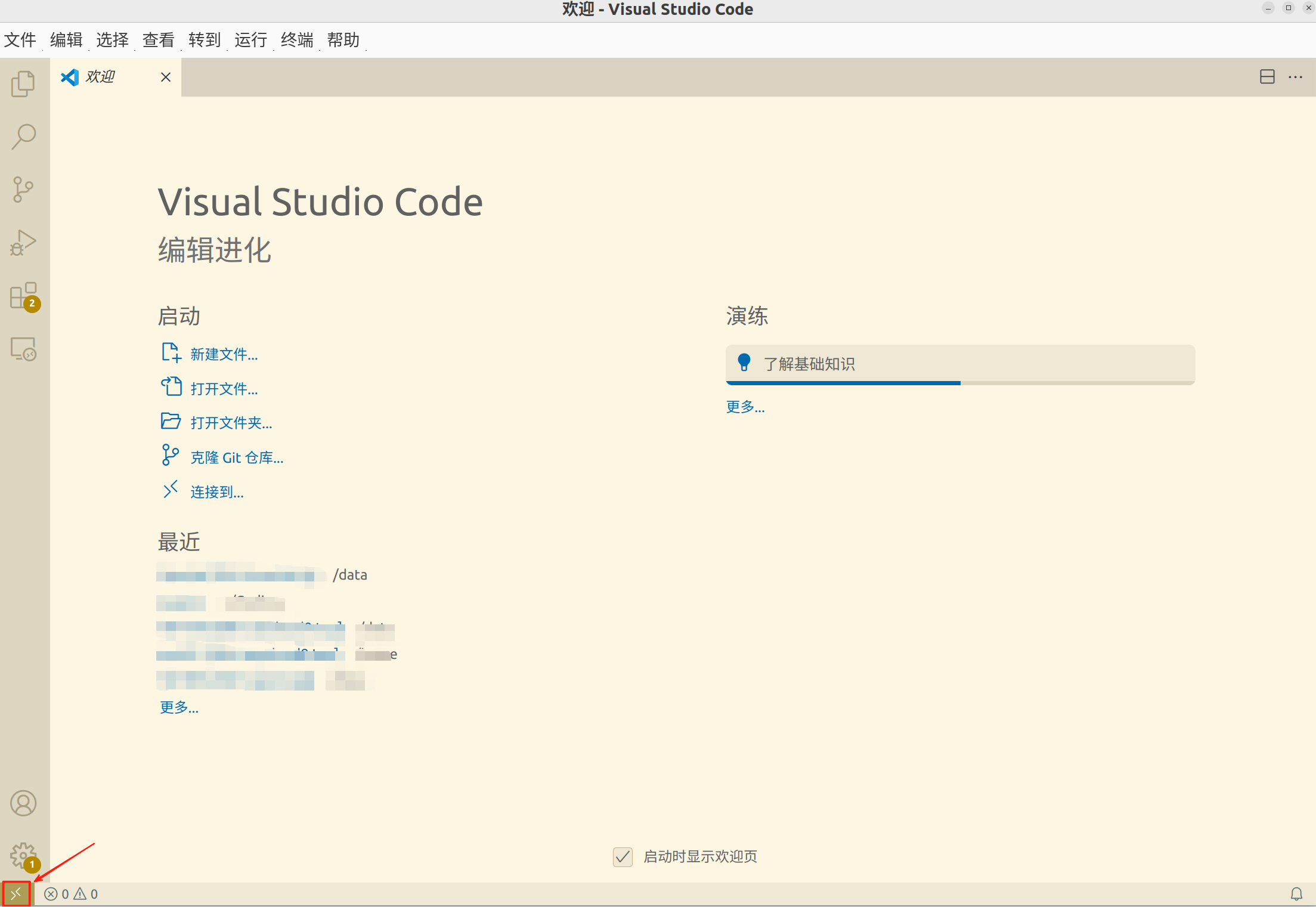Open the Manage gear menu

pyautogui.click(x=23, y=856)
